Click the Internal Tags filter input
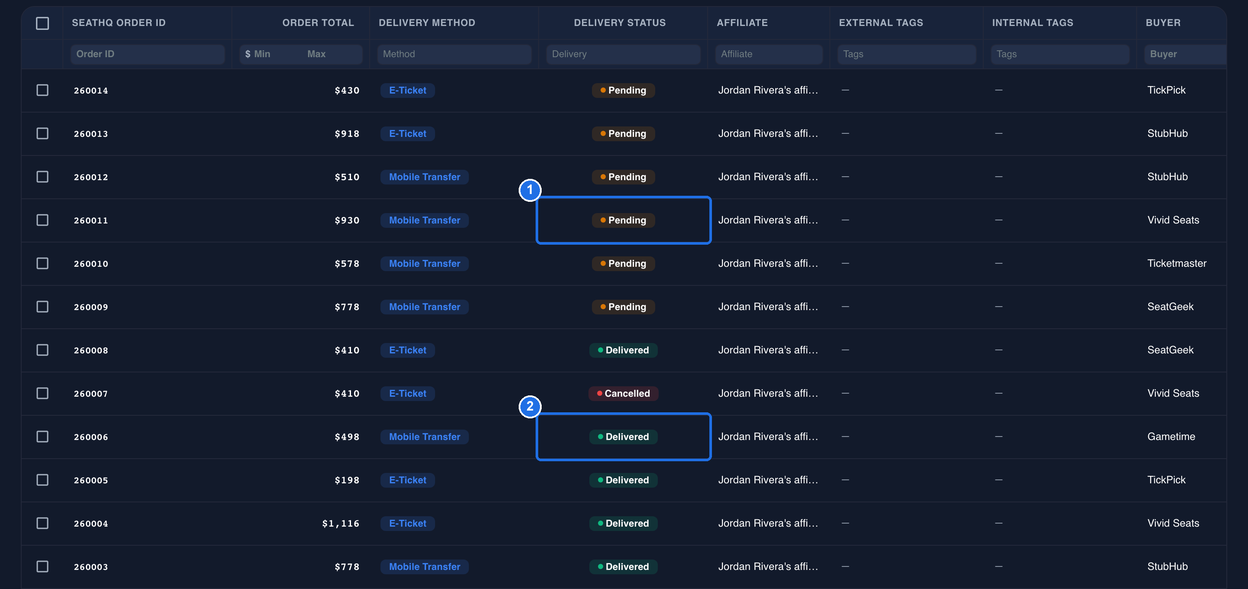 click(x=1060, y=54)
